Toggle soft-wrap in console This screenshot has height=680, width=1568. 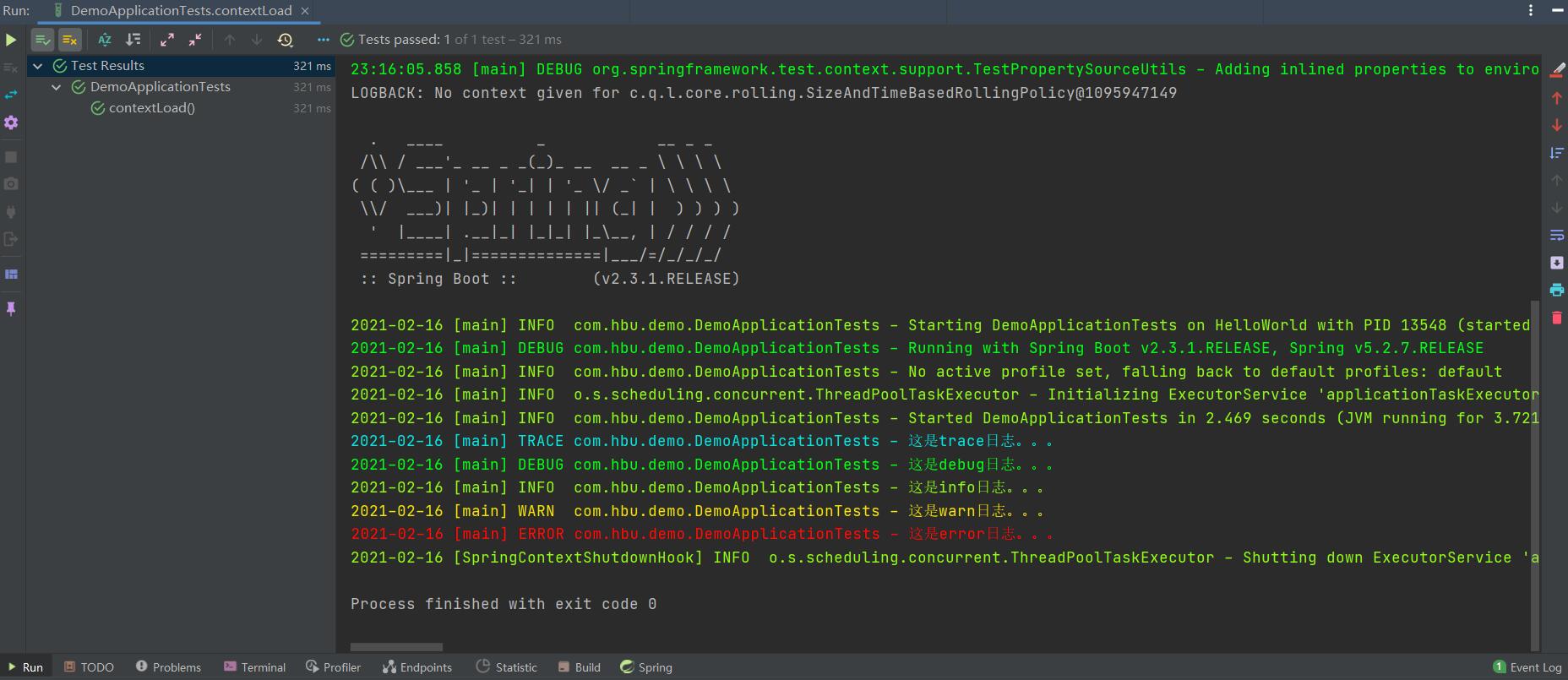coord(1557,235)
